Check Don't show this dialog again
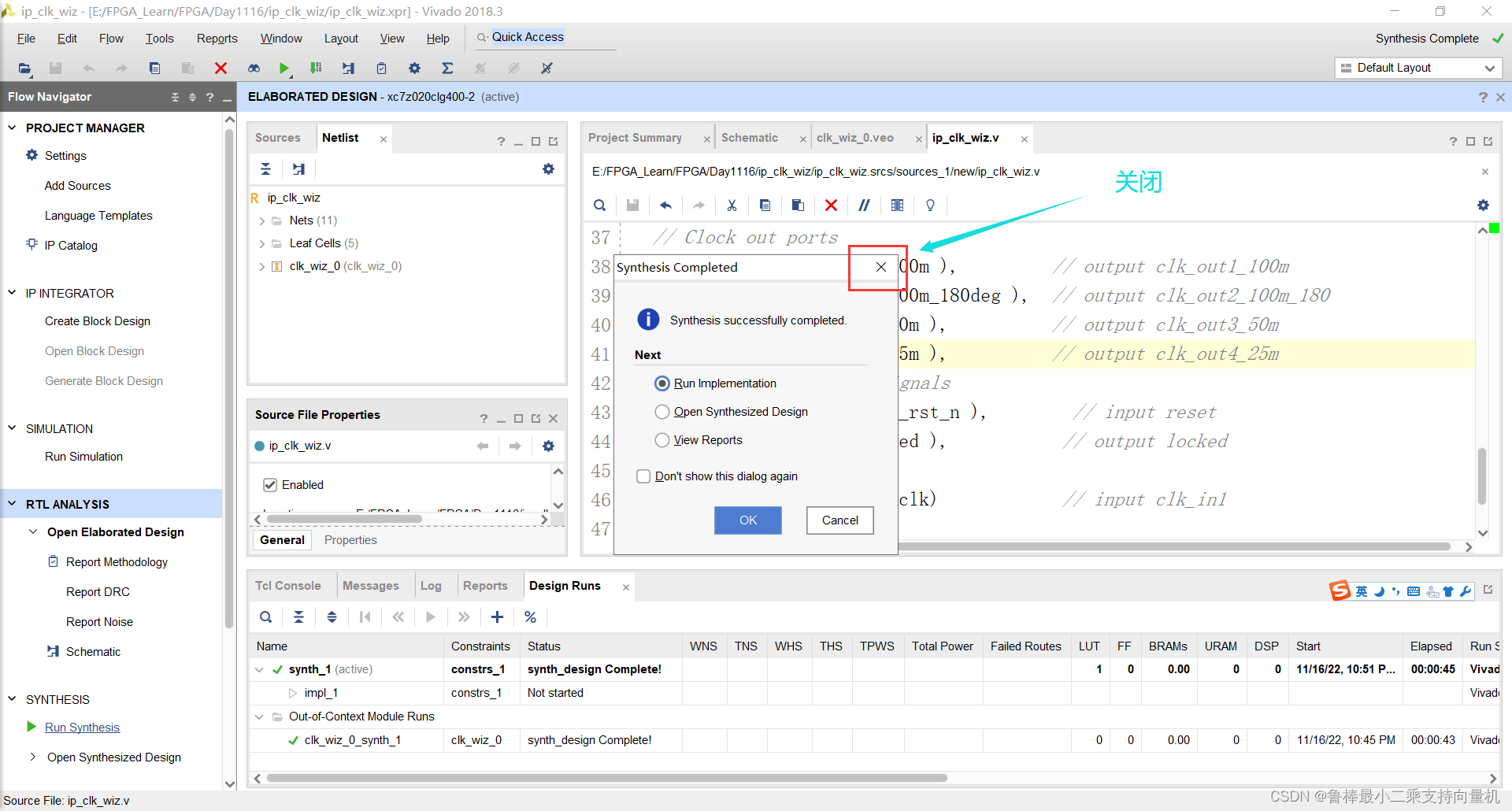Image resolution: width=1512 pixels, height=811 pixels. click(x=643, y=476)
